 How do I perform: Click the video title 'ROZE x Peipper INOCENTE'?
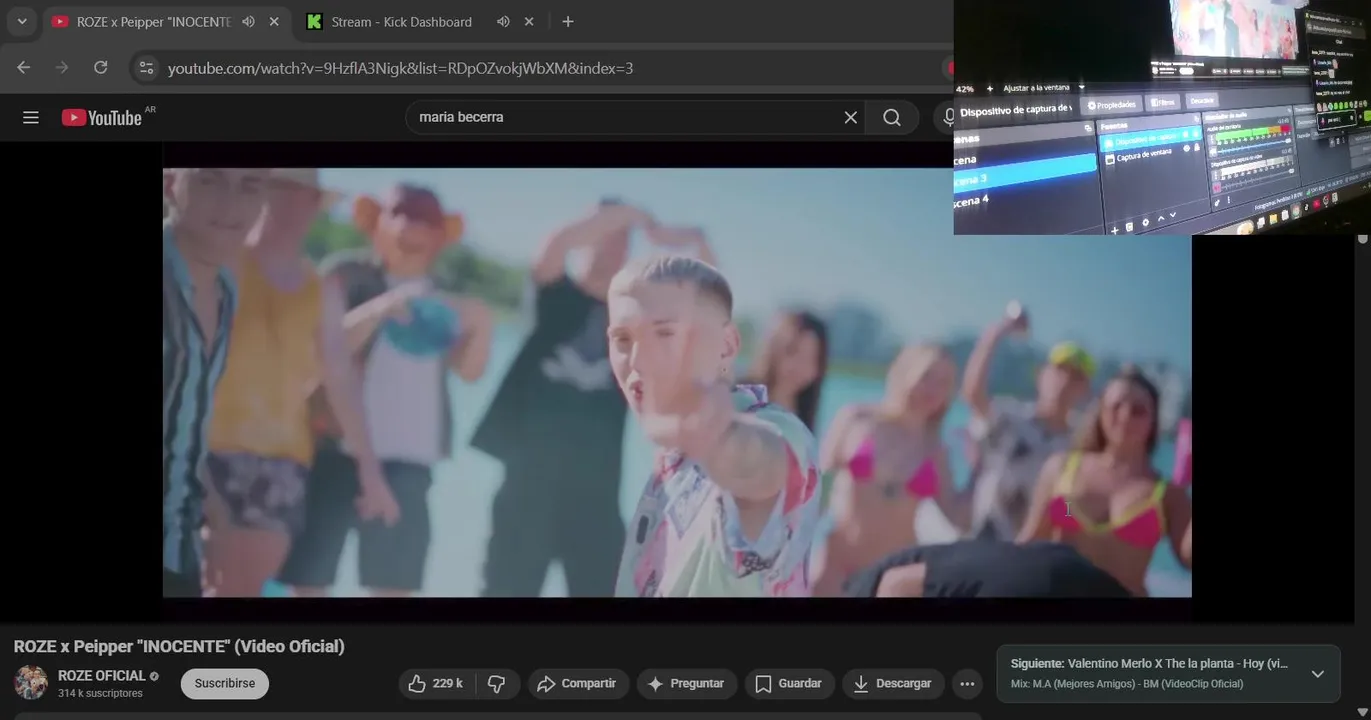(179, 646)
